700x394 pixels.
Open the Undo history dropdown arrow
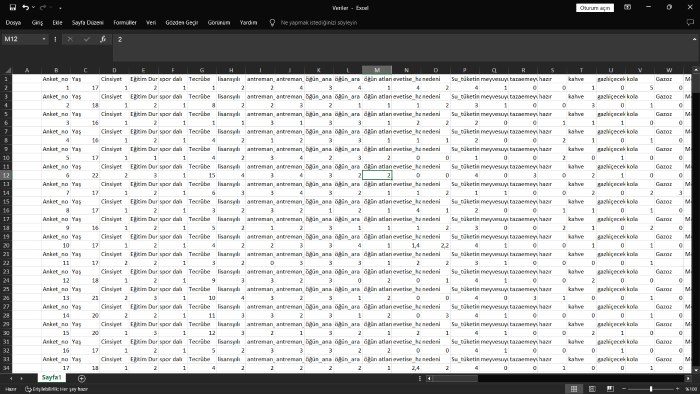tap(33, 7)
